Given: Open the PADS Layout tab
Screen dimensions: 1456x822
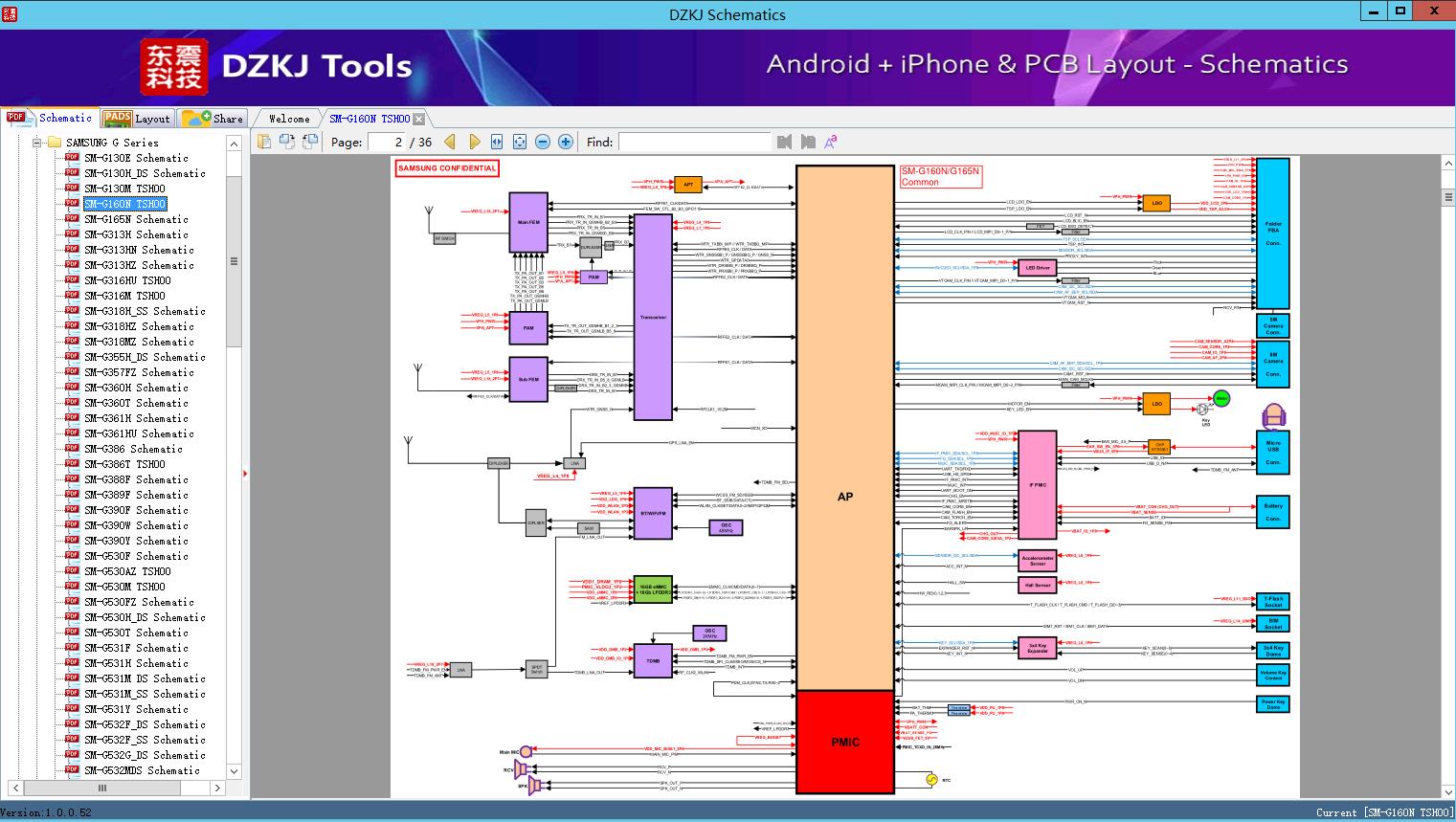Looking at the screenshot, I should click(x=137, y=119).
